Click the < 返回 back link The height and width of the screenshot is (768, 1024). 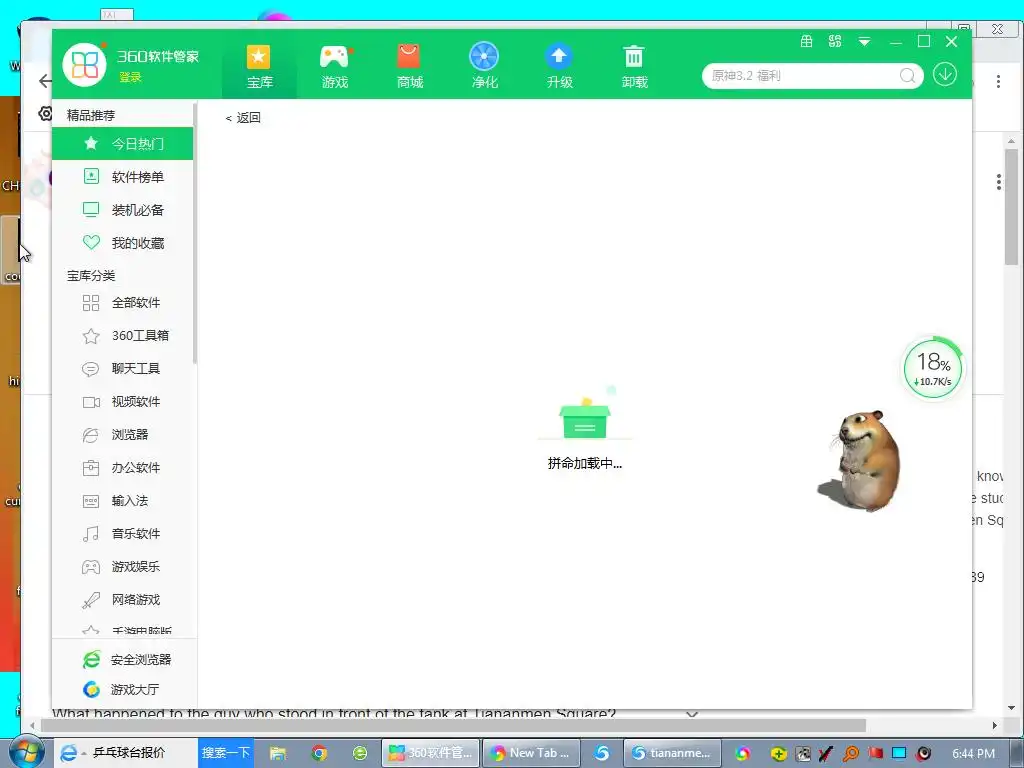(x=243, y=118)
